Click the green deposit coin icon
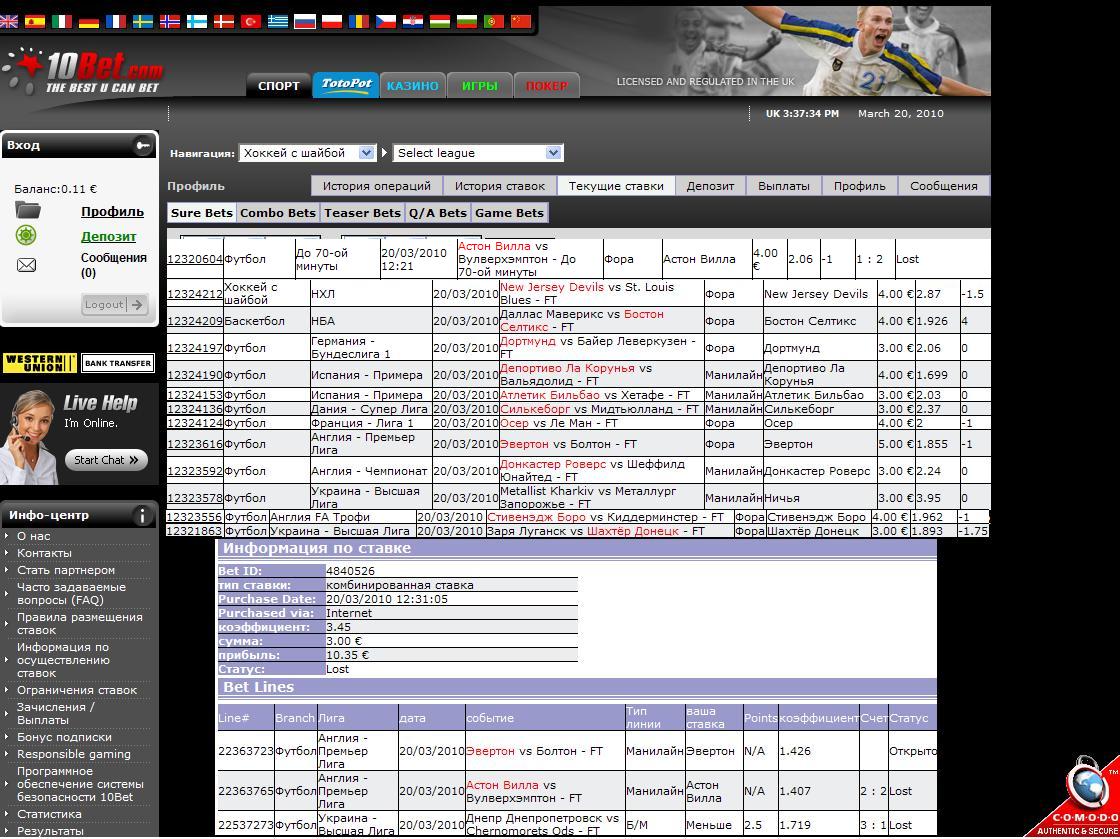Screen dimensions: 1120x839 coord(26,235)
